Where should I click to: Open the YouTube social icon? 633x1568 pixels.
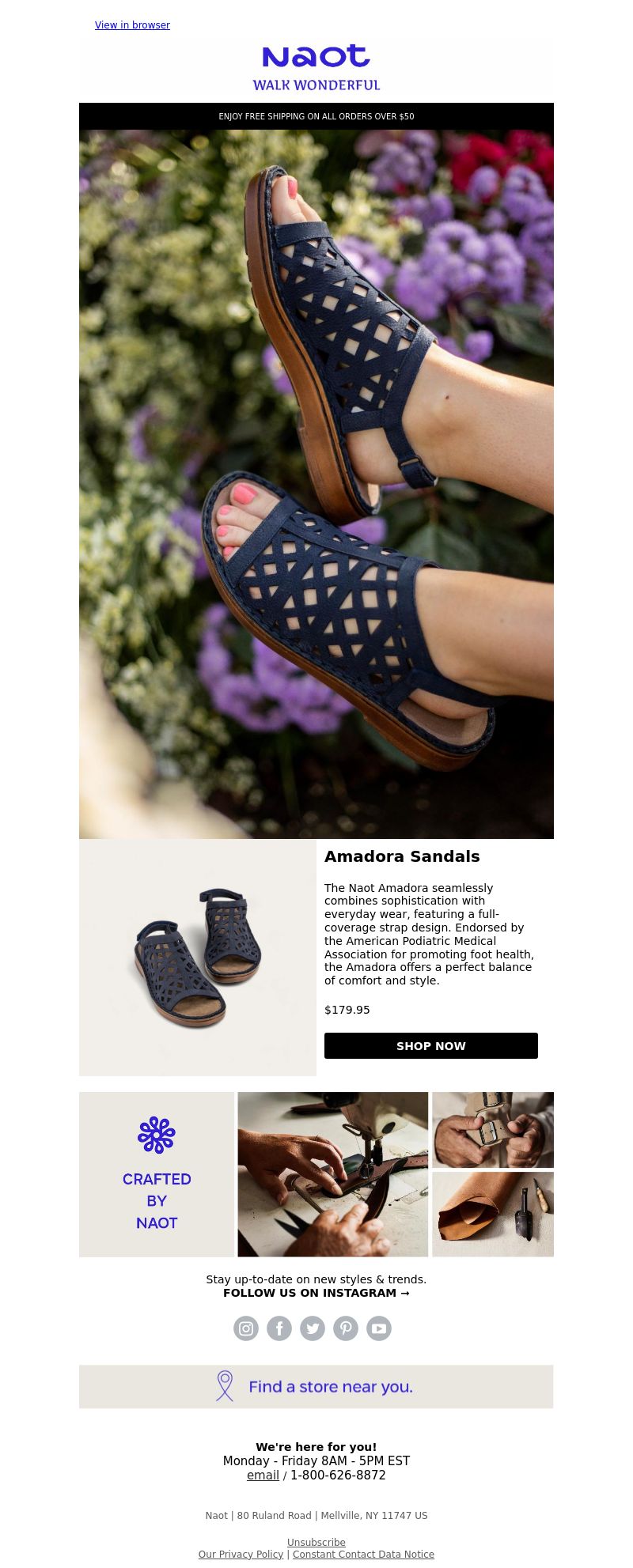click(x=379, y=1328)
